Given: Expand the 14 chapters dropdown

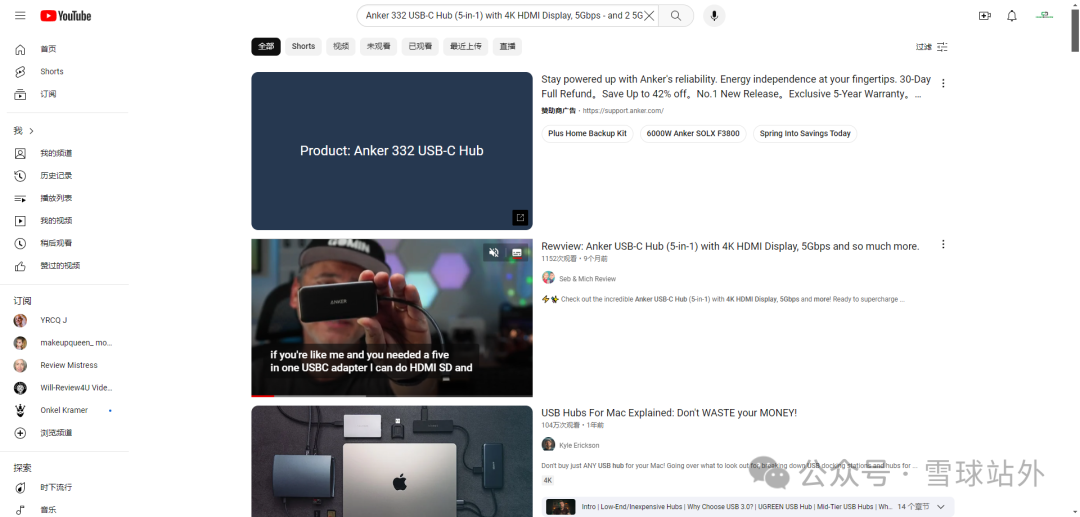Looking at the screenshot, I should click(x=941, y=507).
